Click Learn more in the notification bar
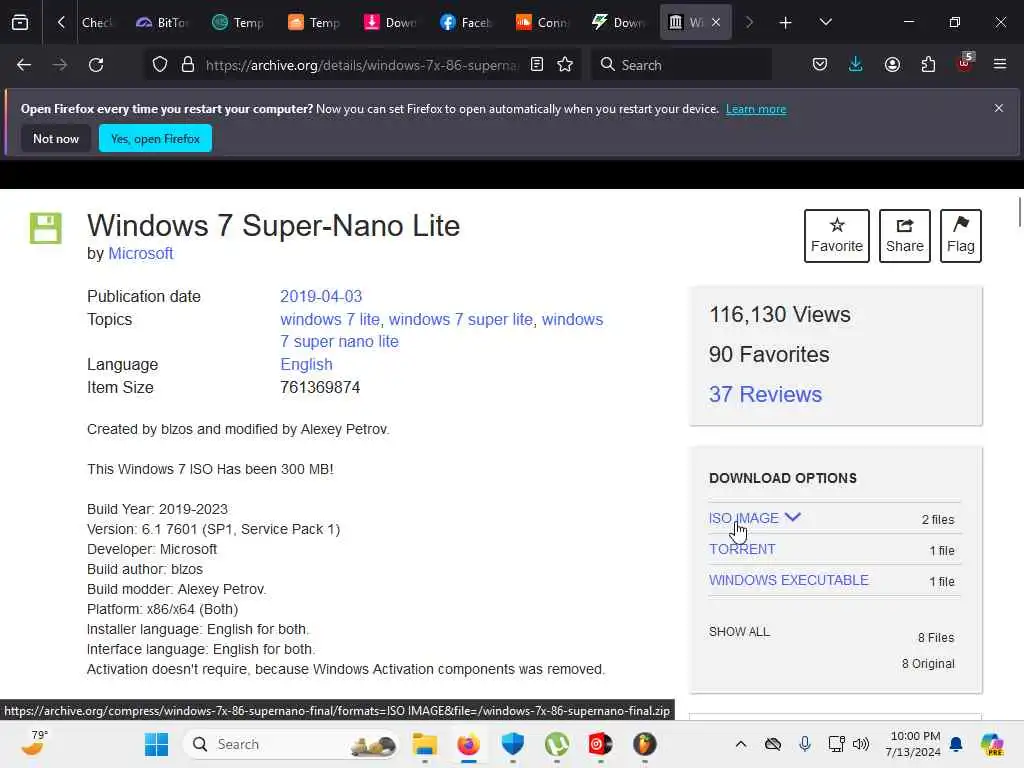Viewport: 1024px width, 768px height. coord(756,109)
